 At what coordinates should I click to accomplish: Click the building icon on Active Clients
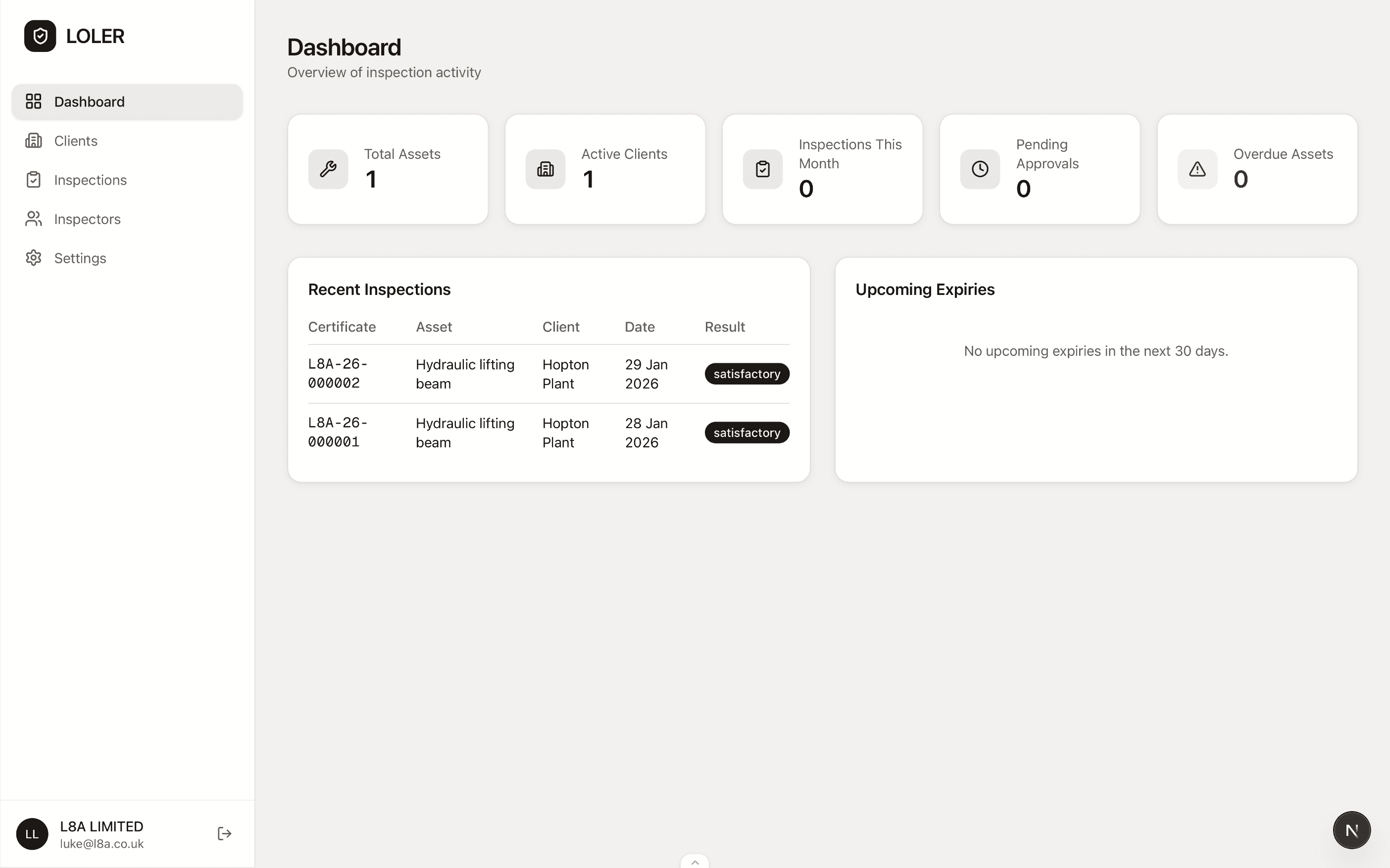[545, 169]
